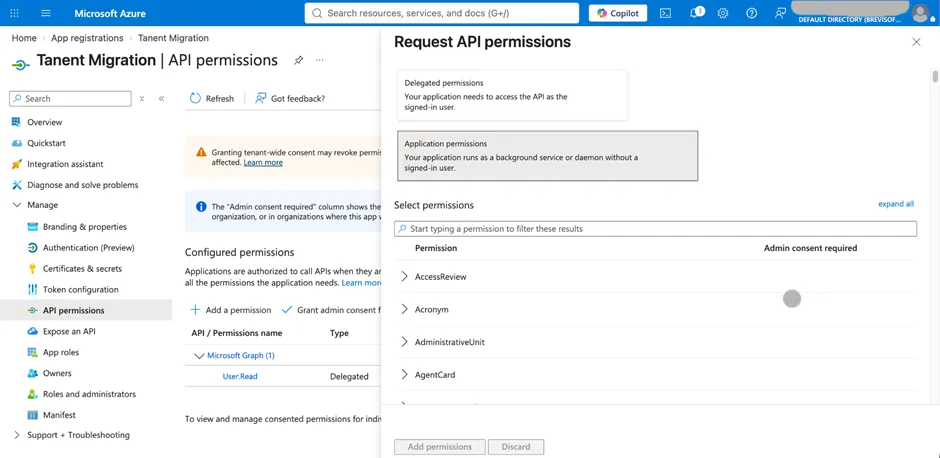Go to App registrations breadcrumb
The image size is (940, 458).
tap(87, 38)
